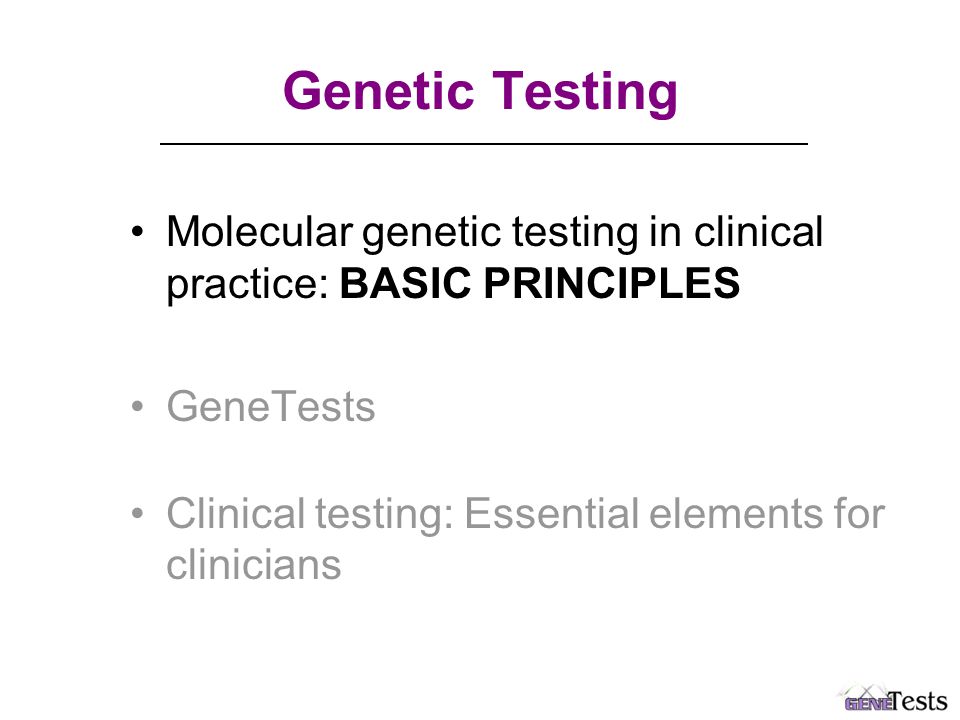Click the crossed peak lines above the logo

tap(863, 690)
